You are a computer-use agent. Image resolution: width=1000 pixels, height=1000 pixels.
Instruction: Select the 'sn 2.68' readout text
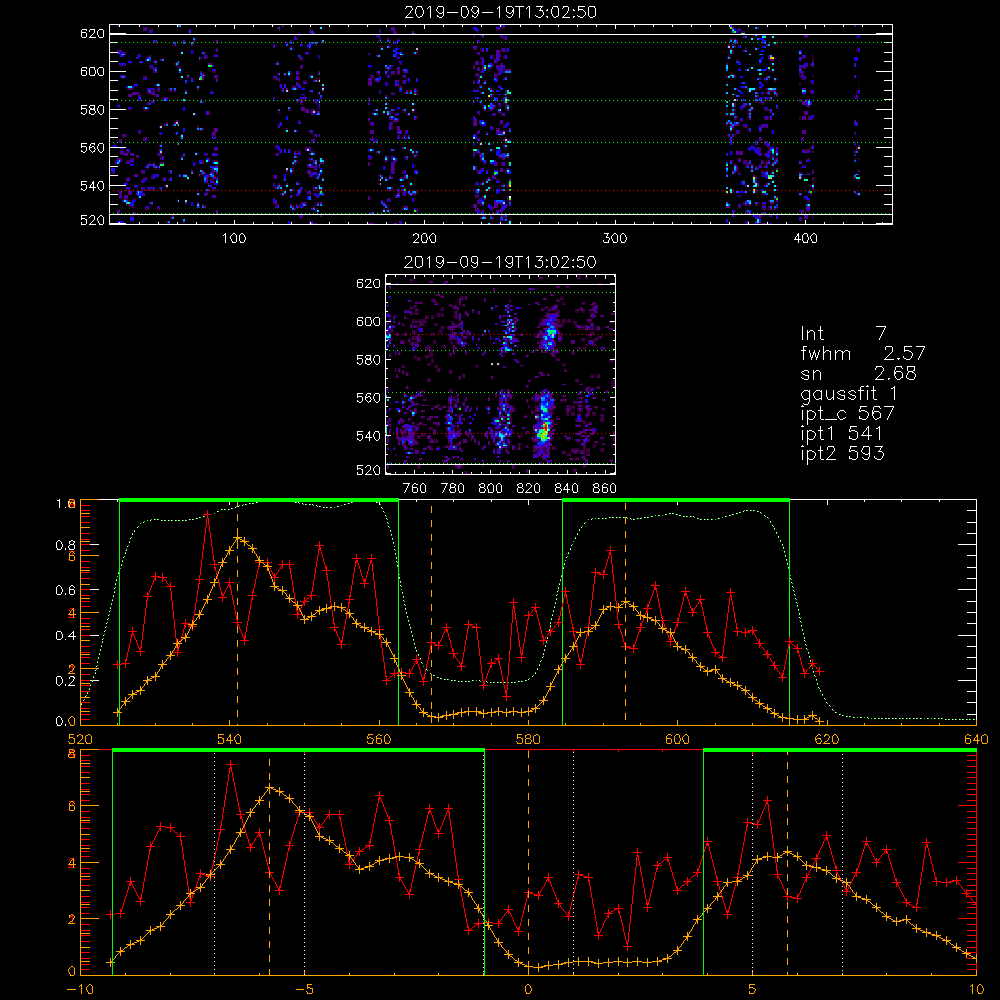click(858, 373)
